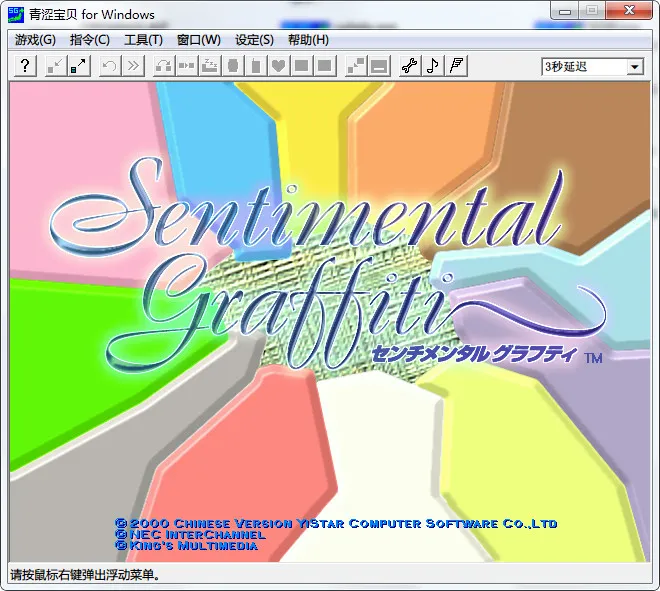
Task: Open the 工具(T) menu
Action: point(143,40)
